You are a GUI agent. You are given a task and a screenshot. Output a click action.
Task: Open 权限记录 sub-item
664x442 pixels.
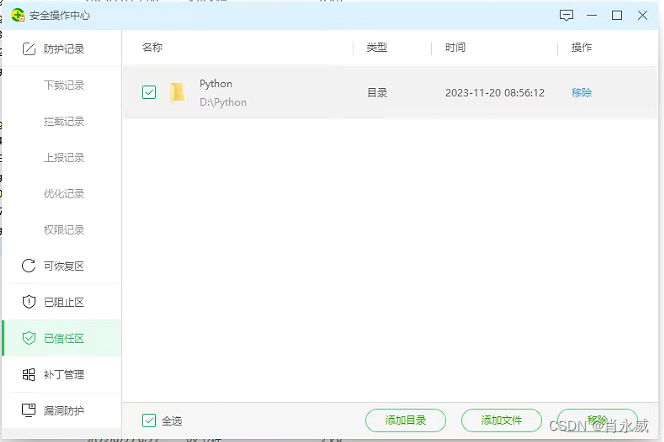coord(64,229)
